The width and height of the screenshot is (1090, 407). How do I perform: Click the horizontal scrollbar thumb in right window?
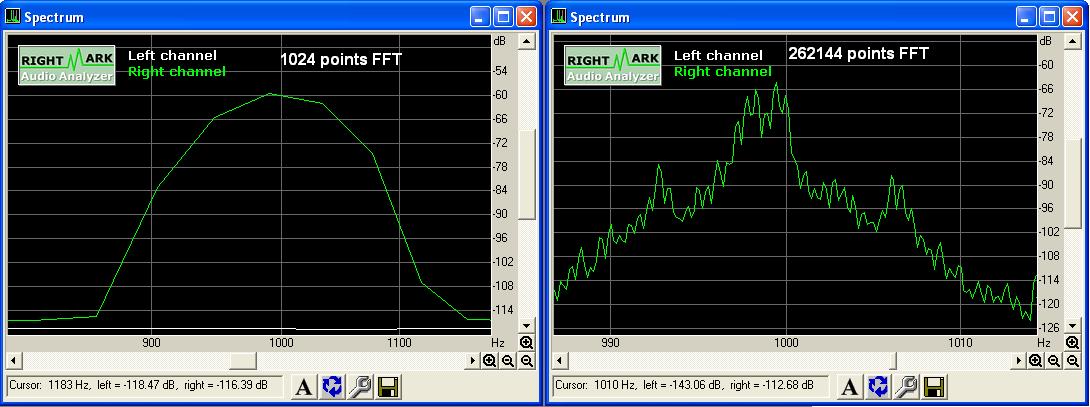[894, 360]
